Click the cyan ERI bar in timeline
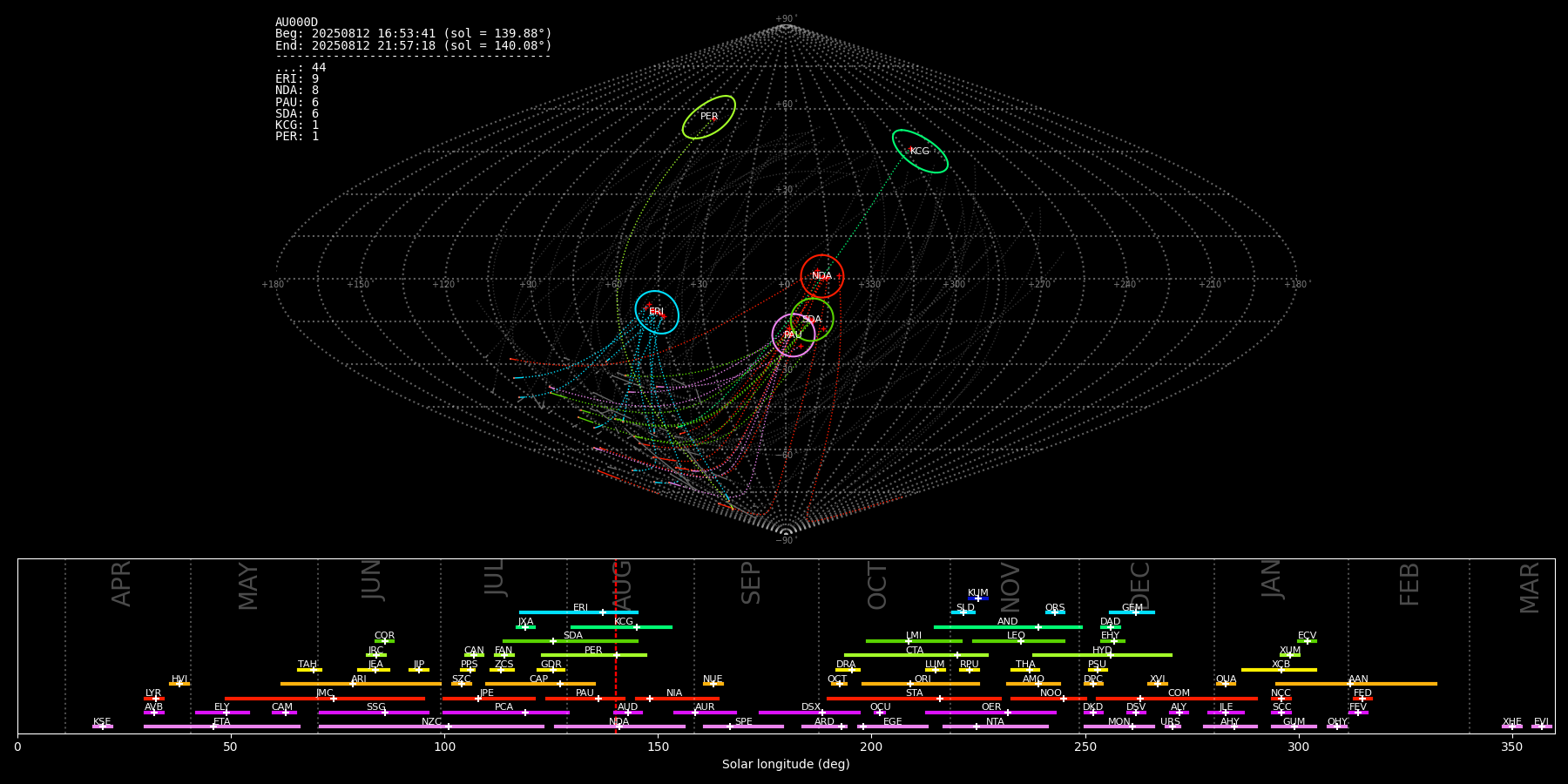 pyautogui.click(x=578, y=612)
